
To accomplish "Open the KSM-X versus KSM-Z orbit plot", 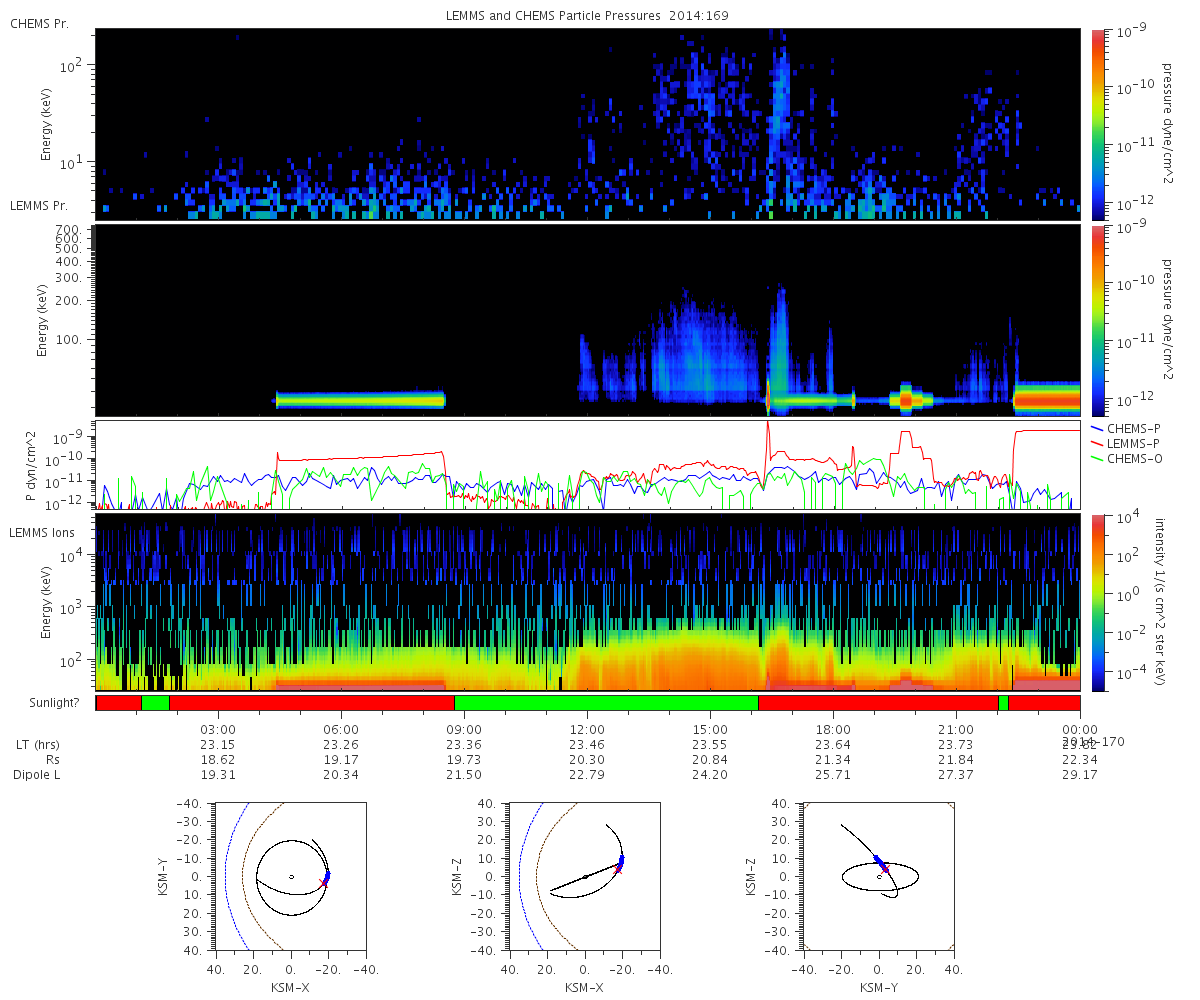I will [x=584, y=876].
